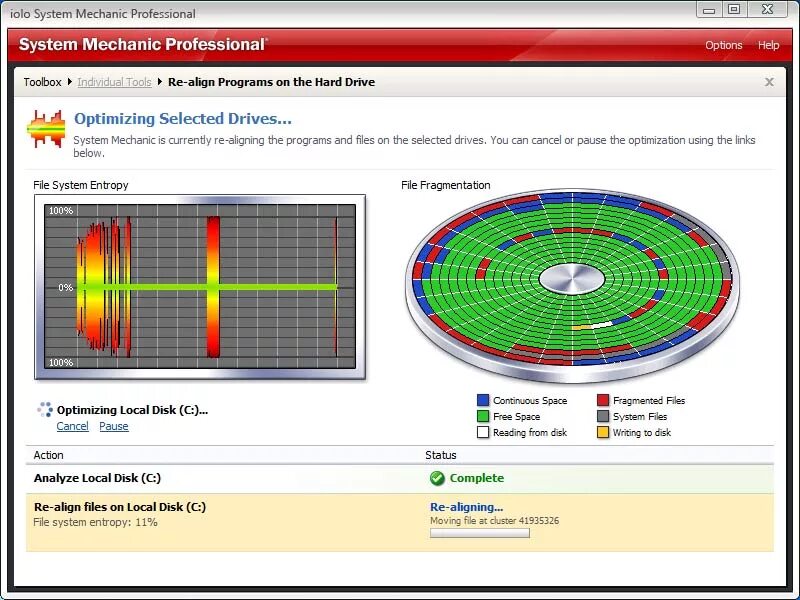Cancel the drive optimization

tap(72, 426)
